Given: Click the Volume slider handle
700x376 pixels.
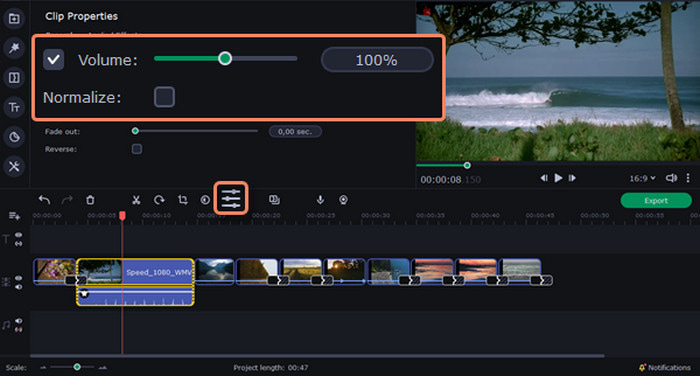Looking at the screenshot, I should click(x=225, y=58).
